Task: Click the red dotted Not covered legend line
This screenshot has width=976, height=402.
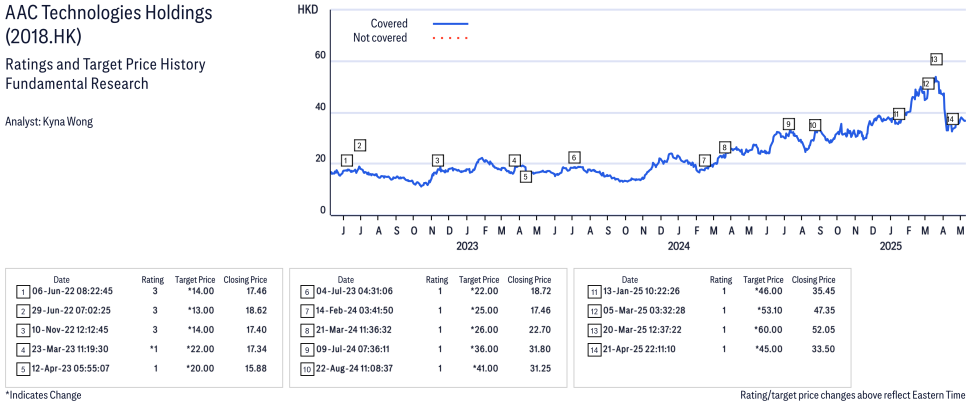Action: coord(450,38)
